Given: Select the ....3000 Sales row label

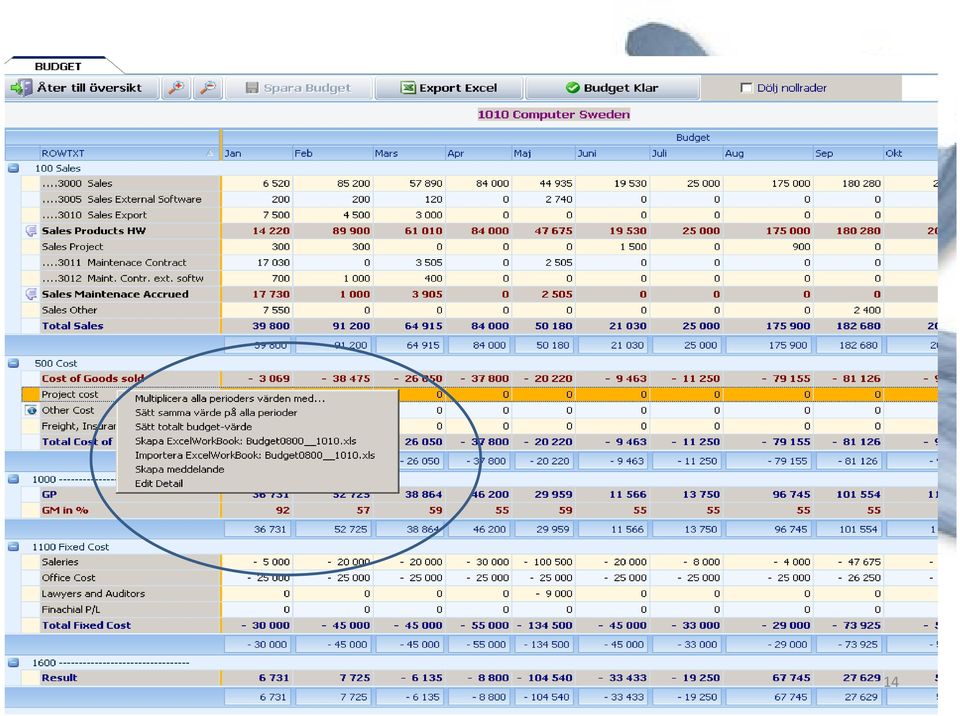Looking at the screenshot, I should (77, 183).
